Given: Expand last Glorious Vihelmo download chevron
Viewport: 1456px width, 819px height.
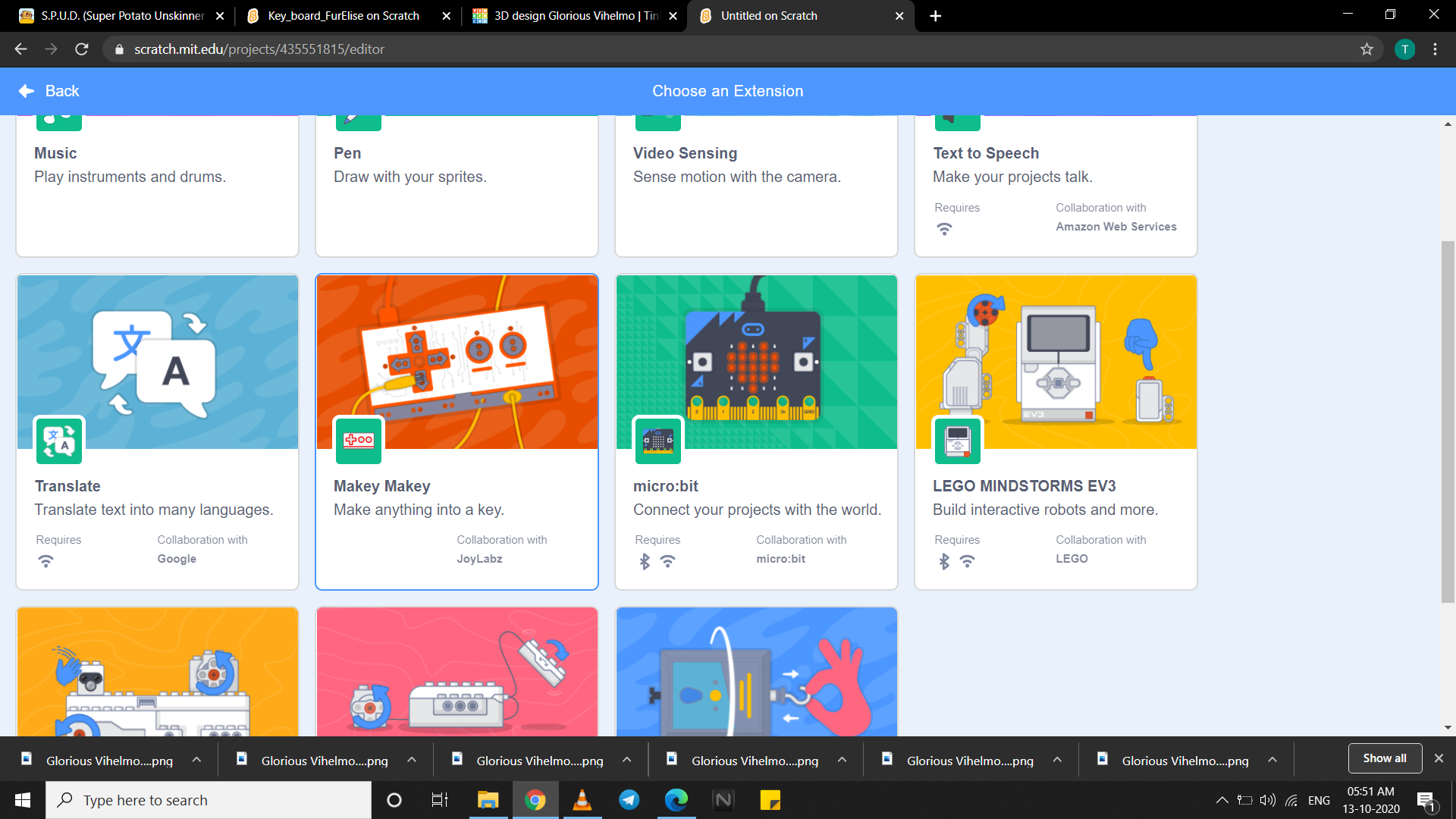Looking at the screenshot, I should [1272, 760].
